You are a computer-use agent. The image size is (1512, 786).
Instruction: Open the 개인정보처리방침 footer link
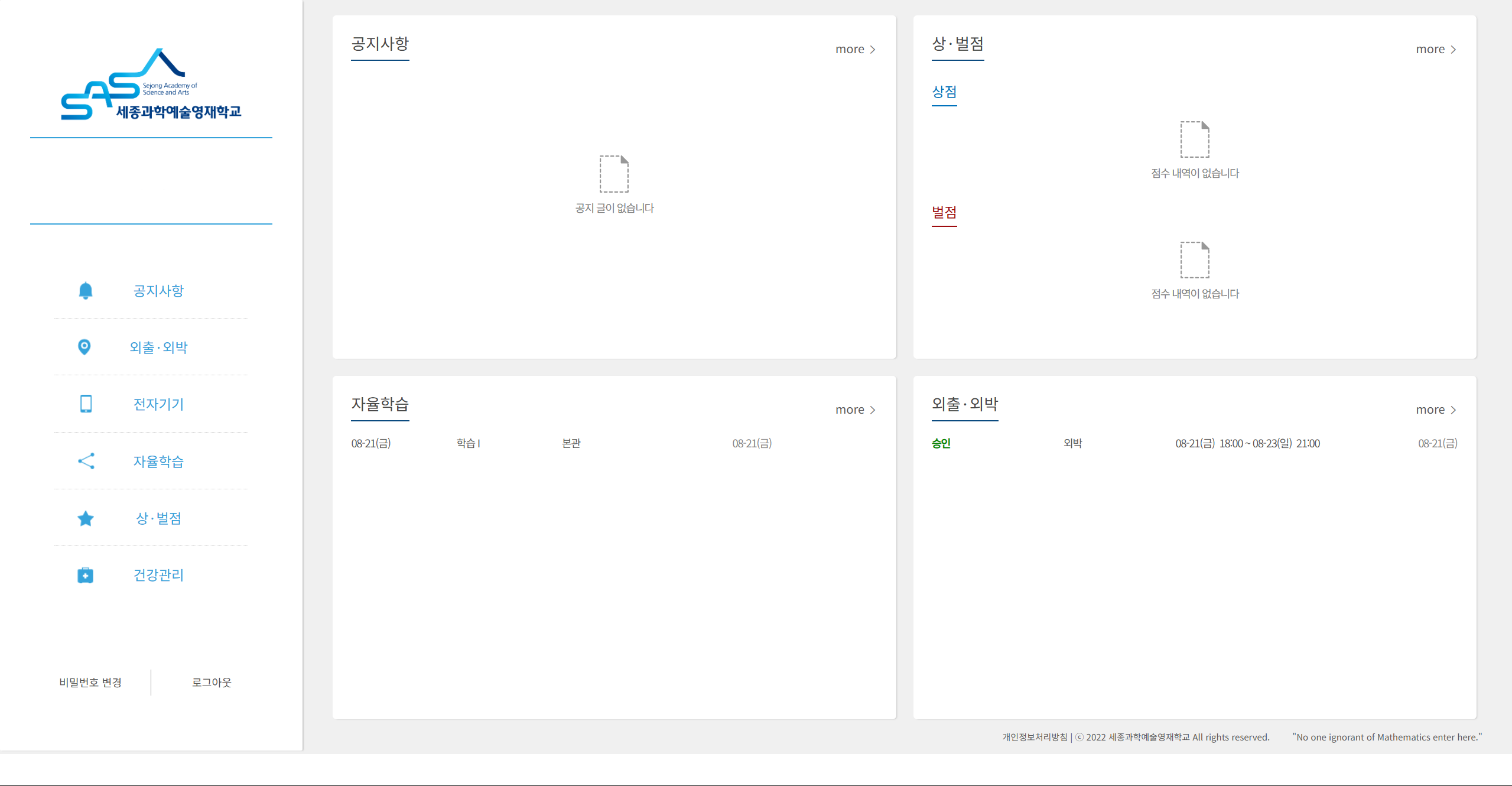pyautogui.click(x=1035, y=737)
